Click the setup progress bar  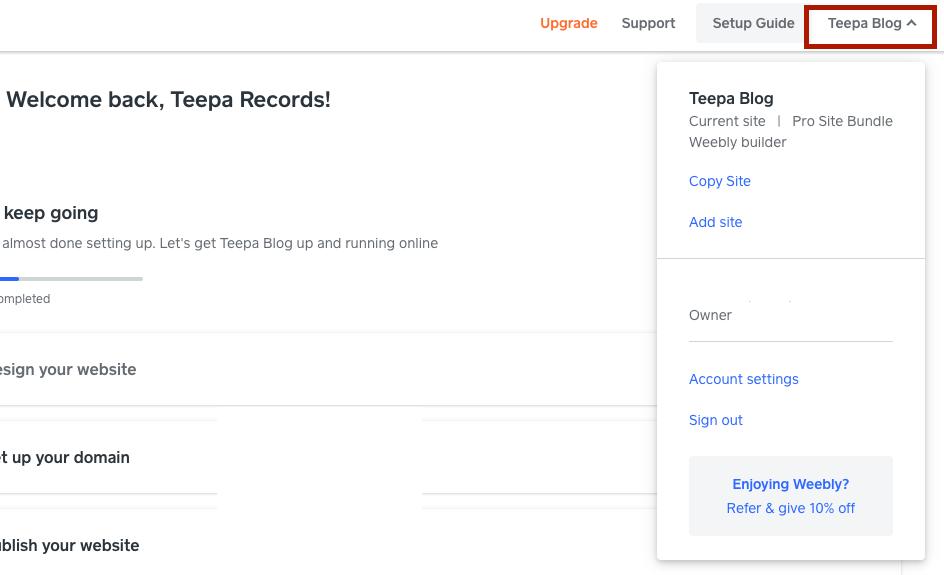click(71, 278)
